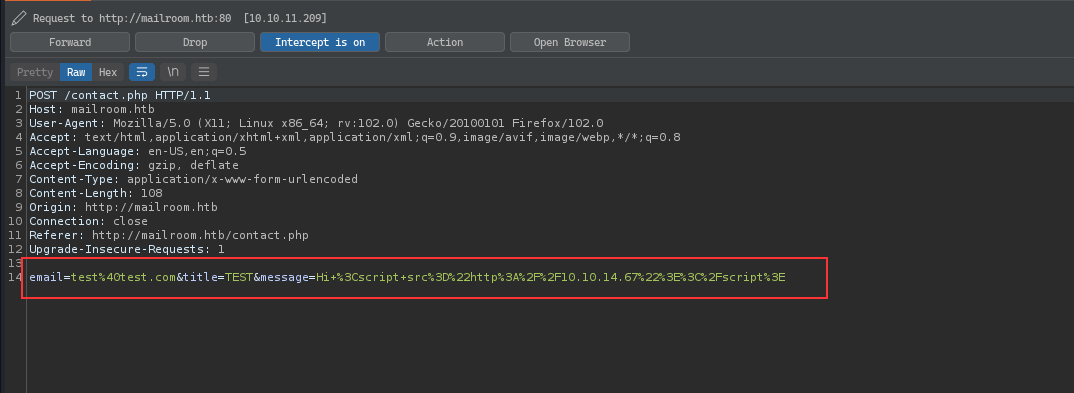This screenshot has width=1074, height=393.
Task: Forward the intercepted request
Action: coord(70,42)
